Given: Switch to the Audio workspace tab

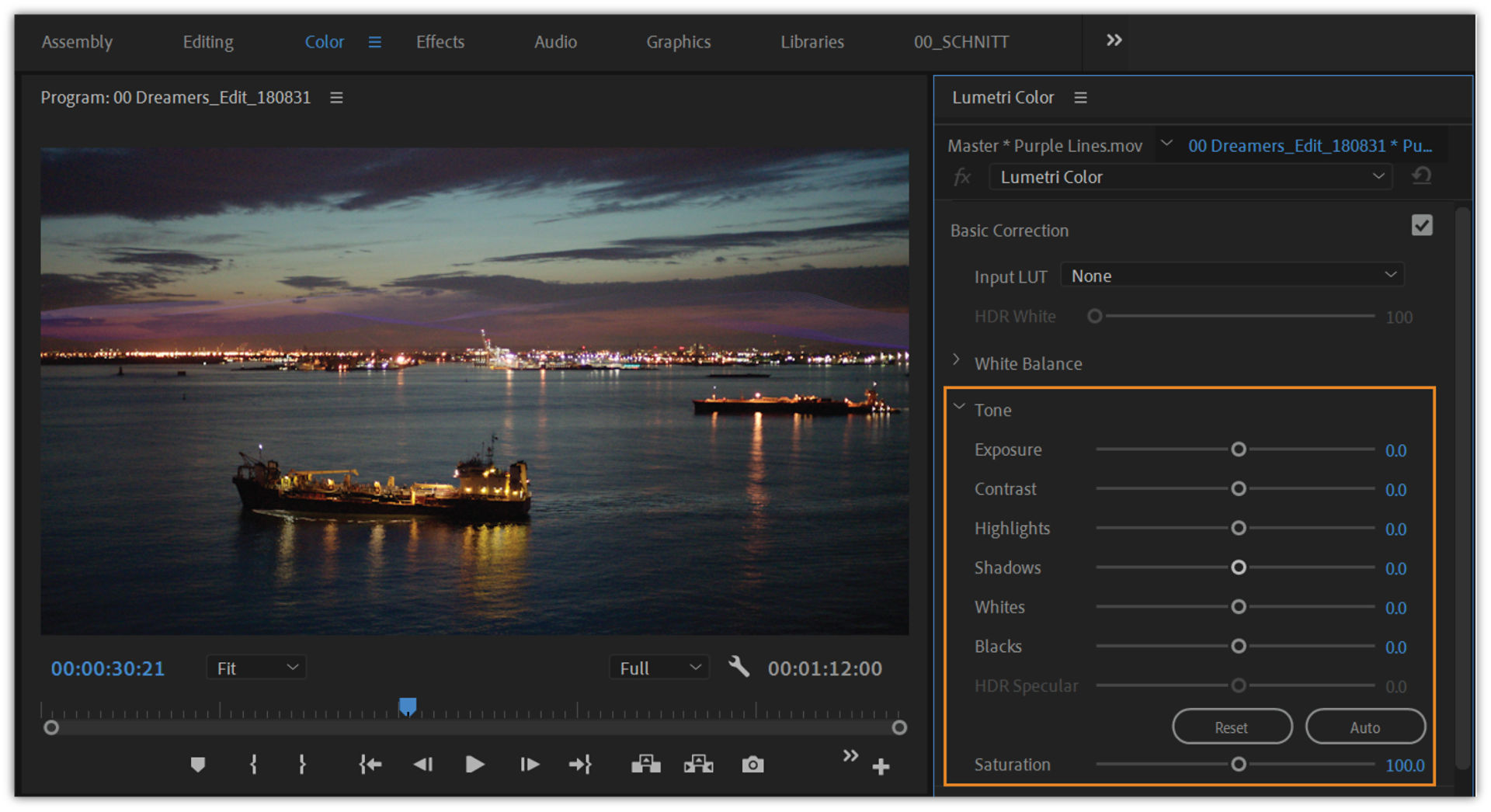Looking at the screenshot, I should [x=555, y=42].
